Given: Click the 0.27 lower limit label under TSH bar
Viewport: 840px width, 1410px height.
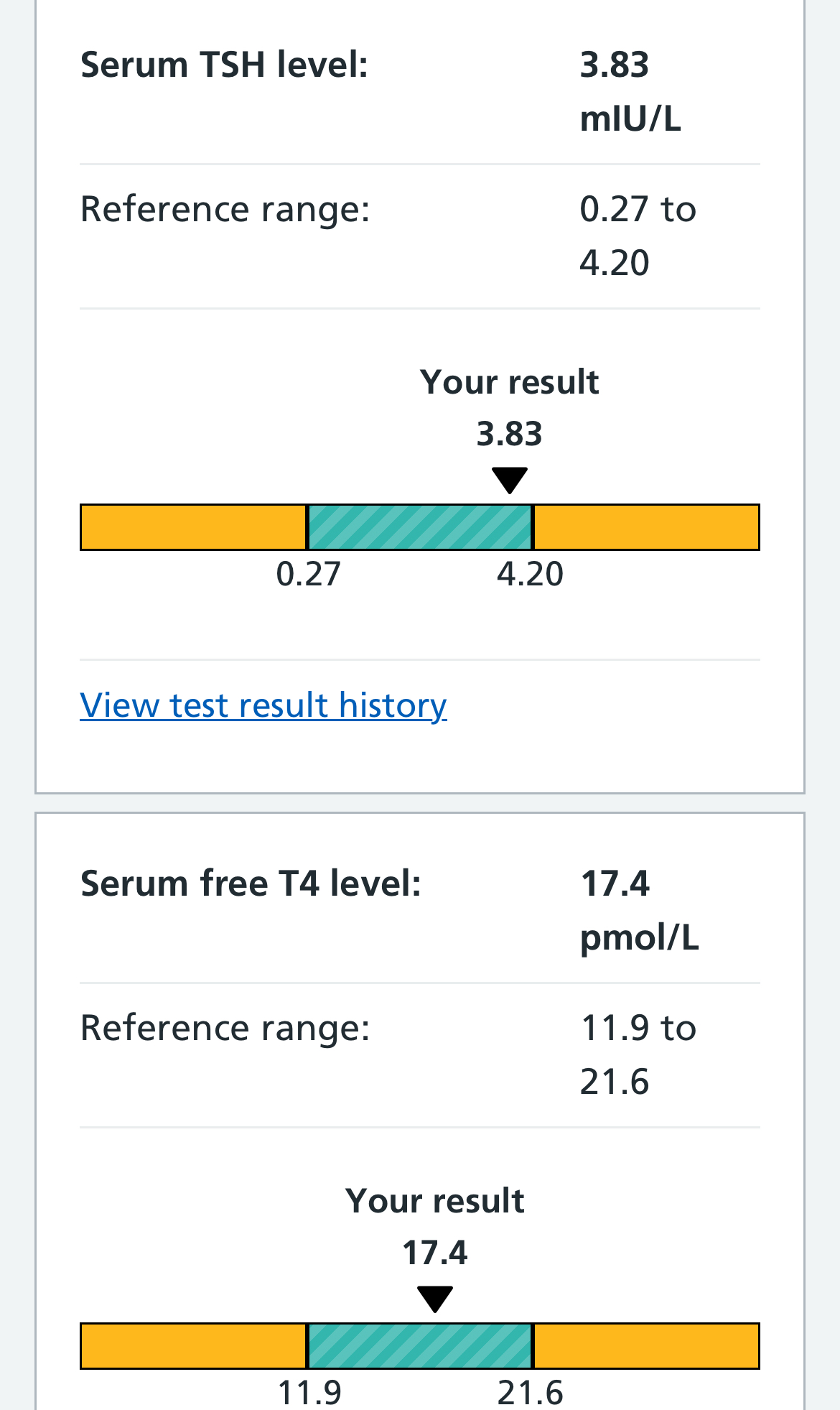Looking at the screenshot, I should (309, 574).
